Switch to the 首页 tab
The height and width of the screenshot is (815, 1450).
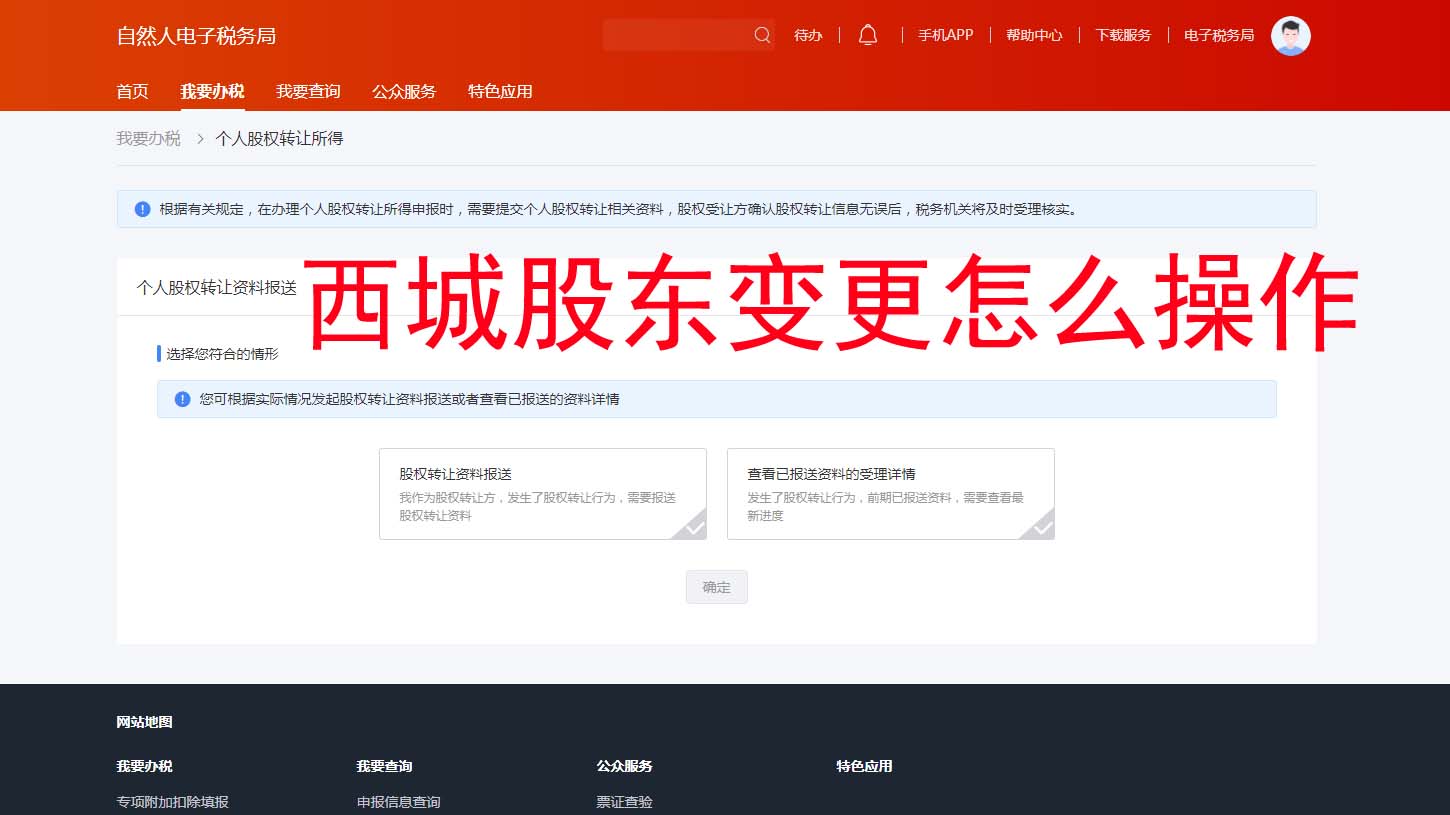tap(132, 91)
